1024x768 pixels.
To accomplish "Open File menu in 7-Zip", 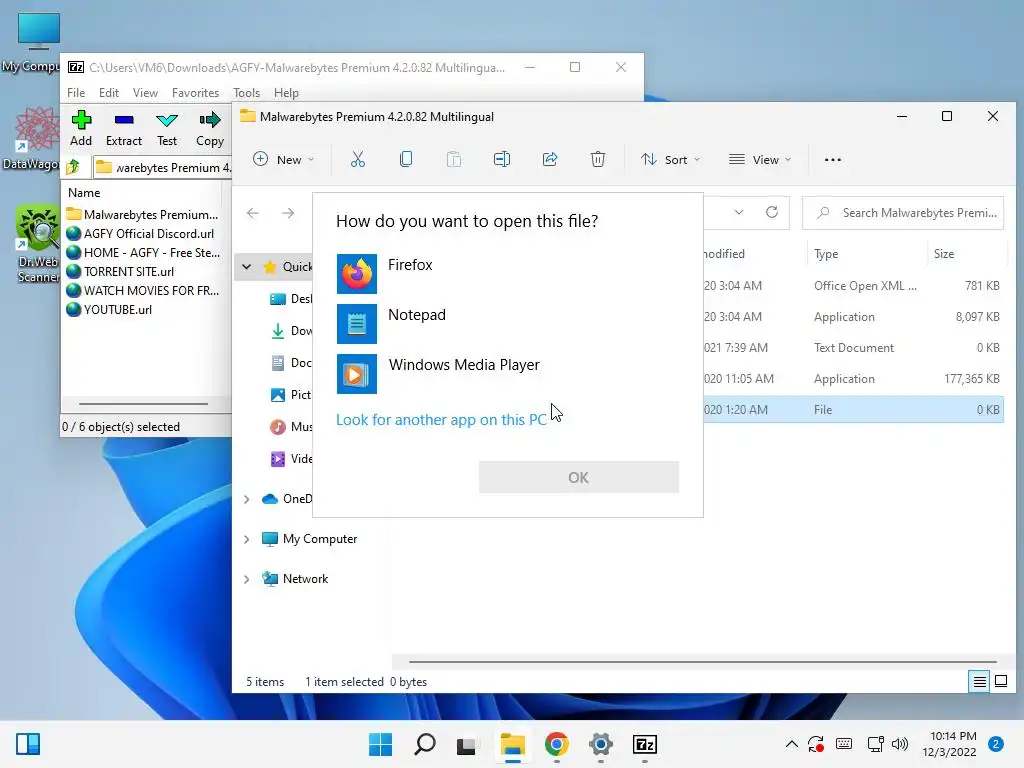I will 76,93.
